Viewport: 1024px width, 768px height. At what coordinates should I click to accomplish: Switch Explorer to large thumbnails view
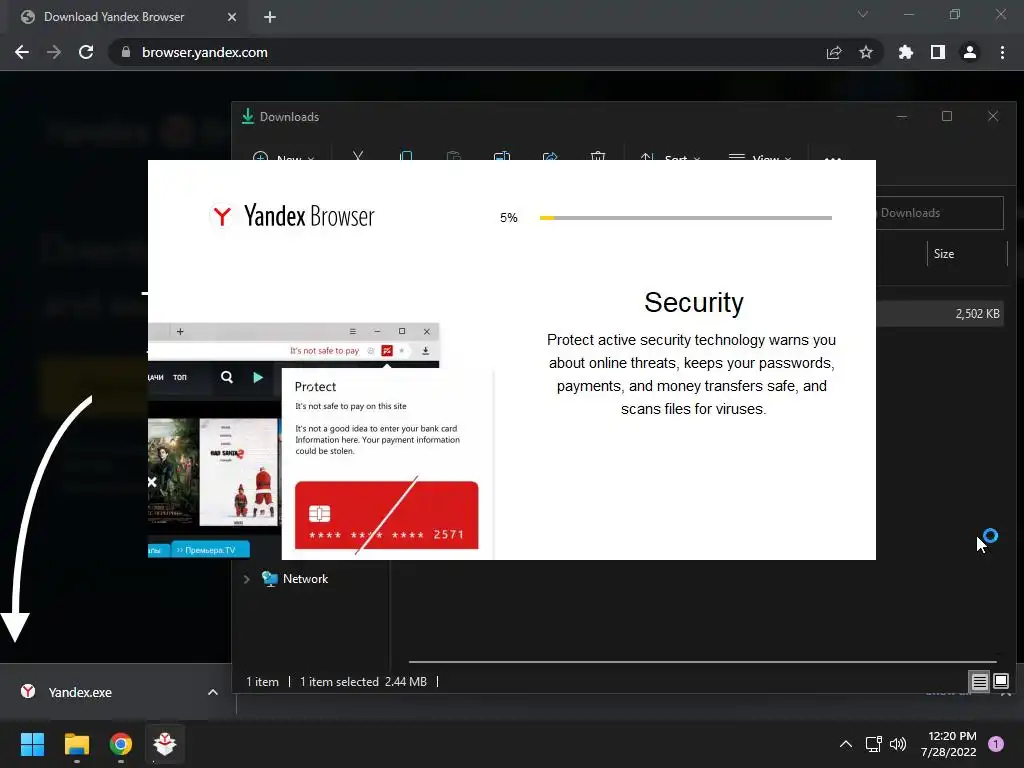click(x=1000, y=682)
